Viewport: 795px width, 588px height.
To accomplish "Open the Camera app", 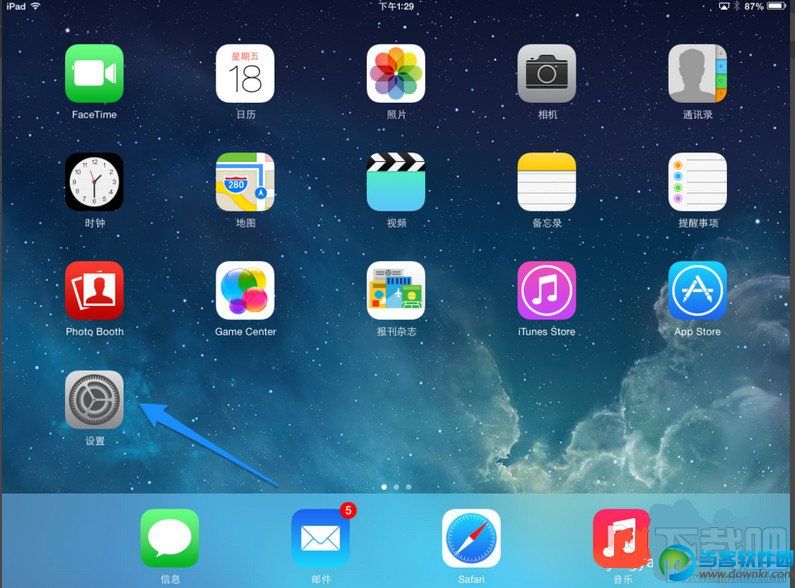I will (x=547, y=74).
